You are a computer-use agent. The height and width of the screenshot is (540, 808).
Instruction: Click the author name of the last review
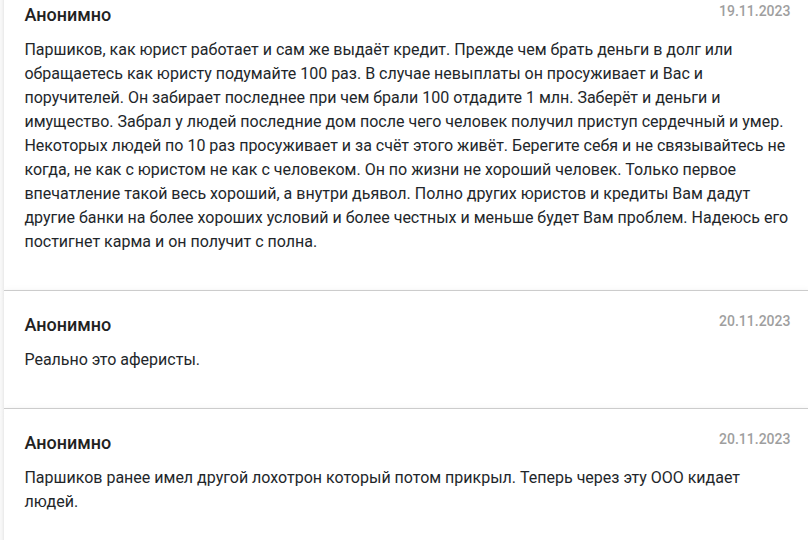(x=67, y=443)
